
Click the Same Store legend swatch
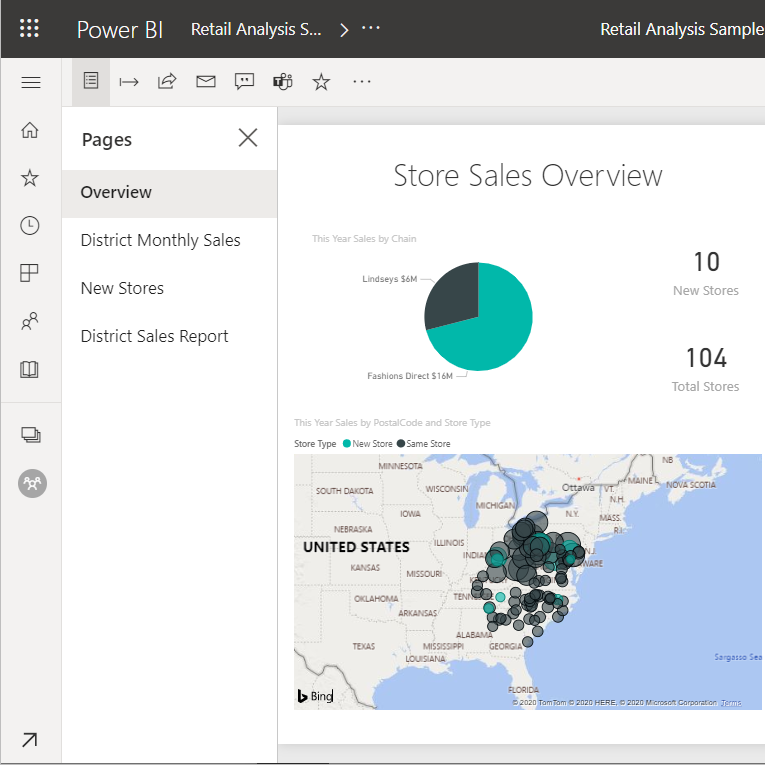click(x=401, y=443)
